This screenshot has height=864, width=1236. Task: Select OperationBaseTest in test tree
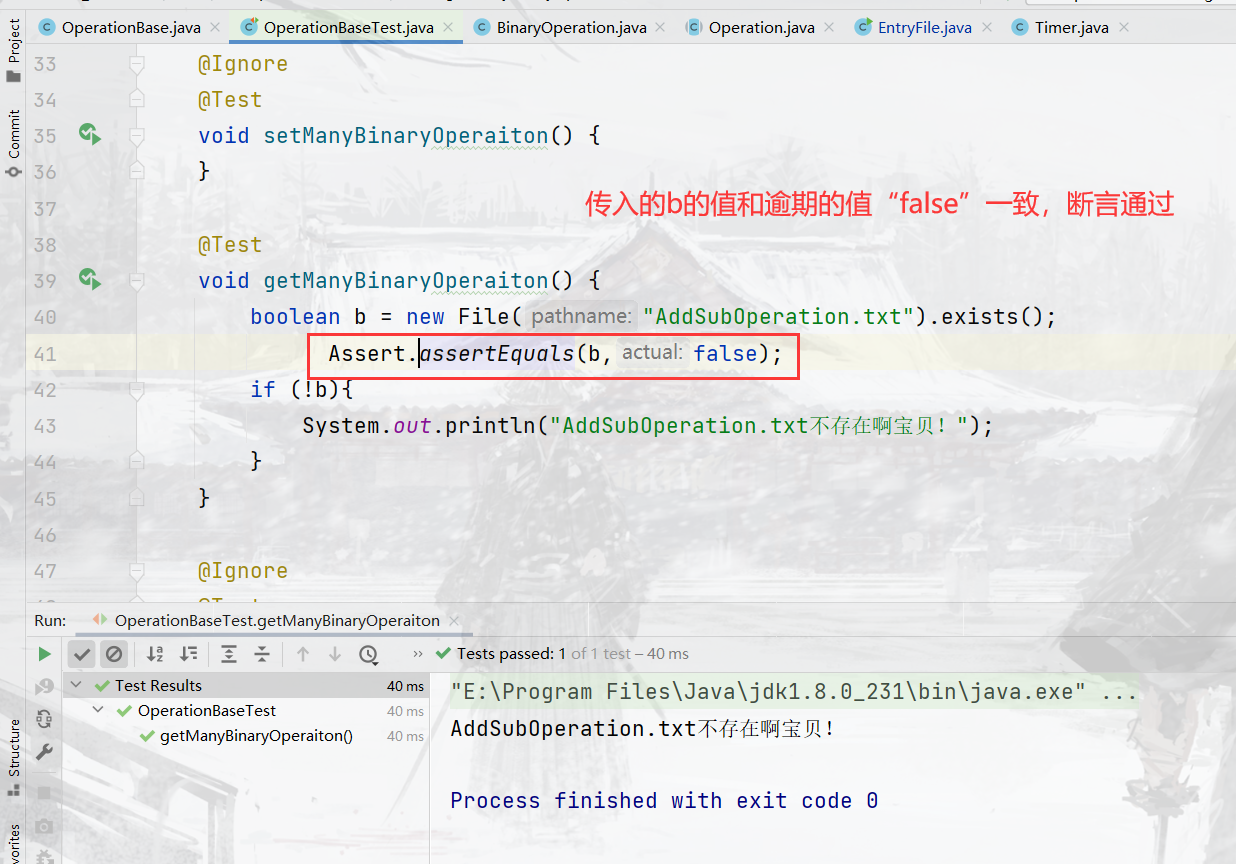click(x=207, y=711)
